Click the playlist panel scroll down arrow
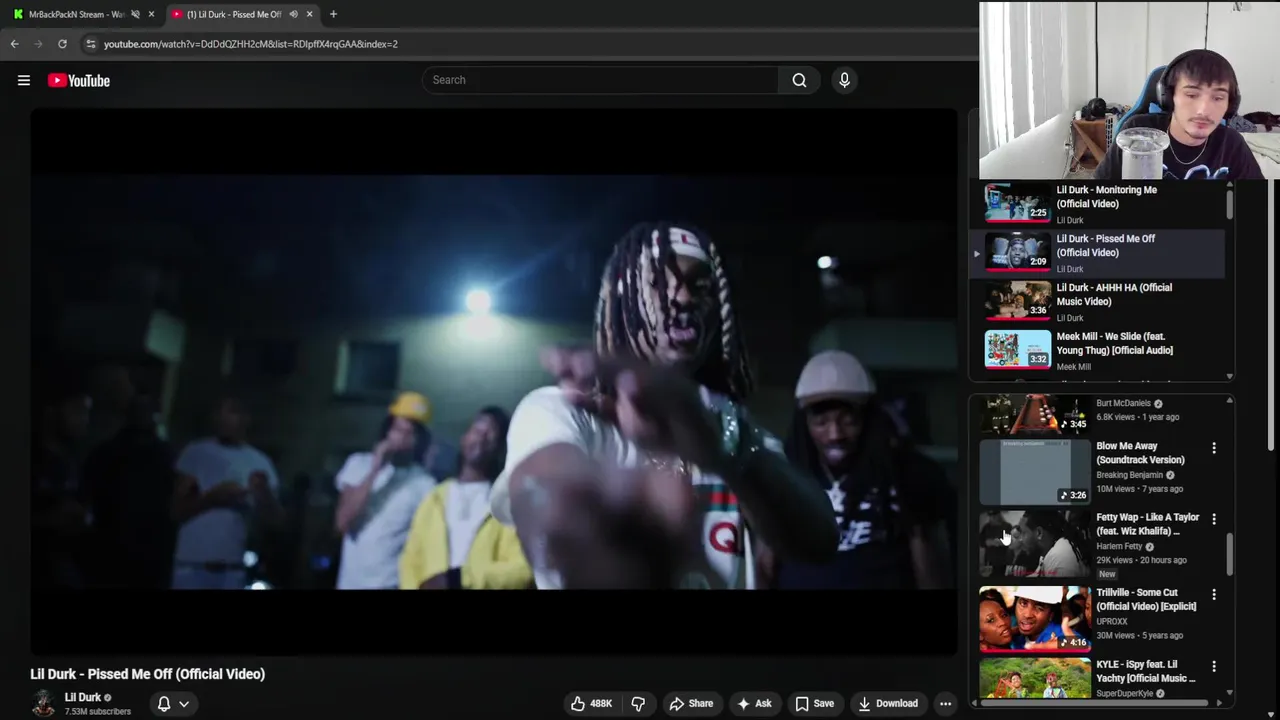1280x720 pixels. (x=1229, y=376)
